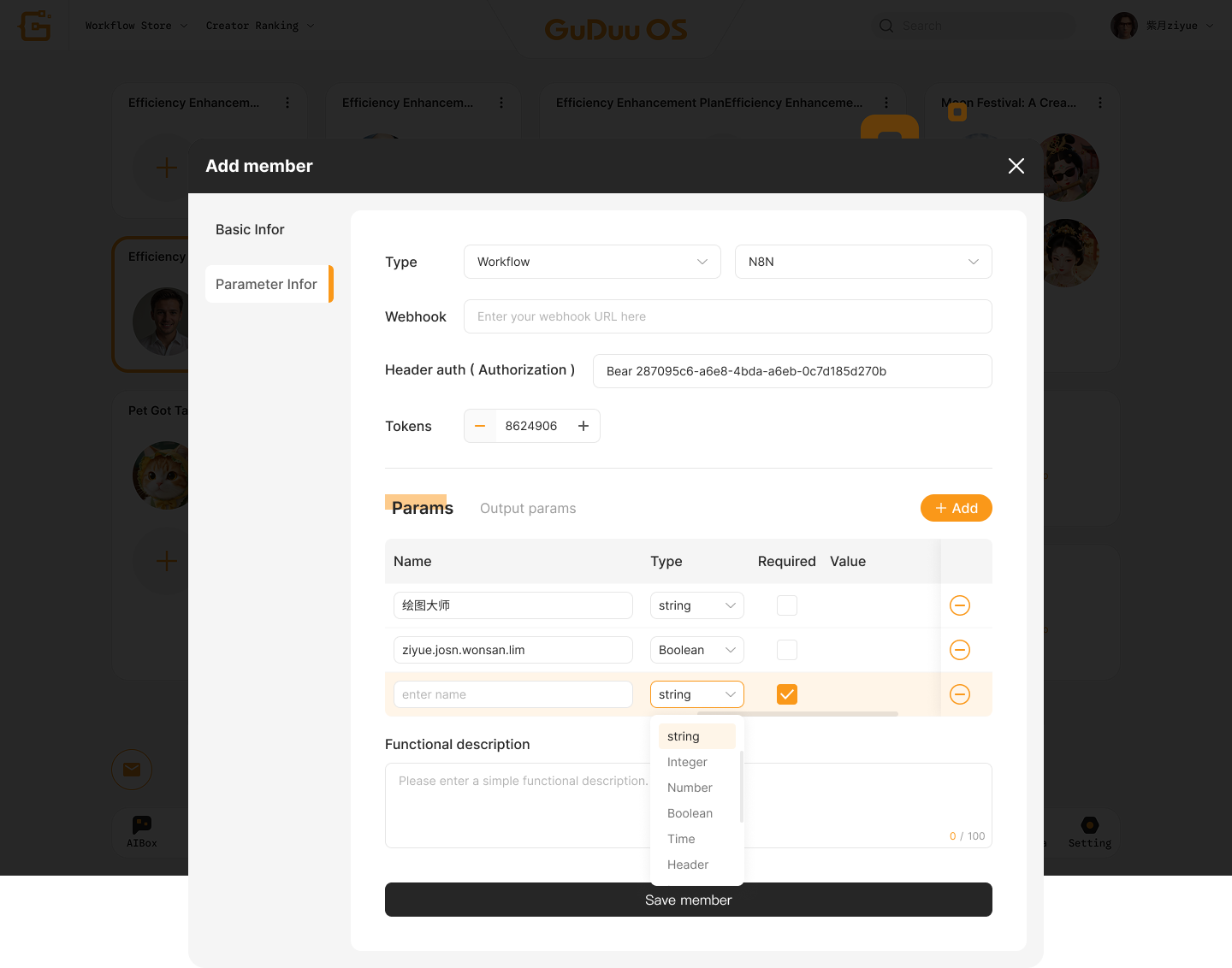Expand the N8N dropdown

point(863,262)
